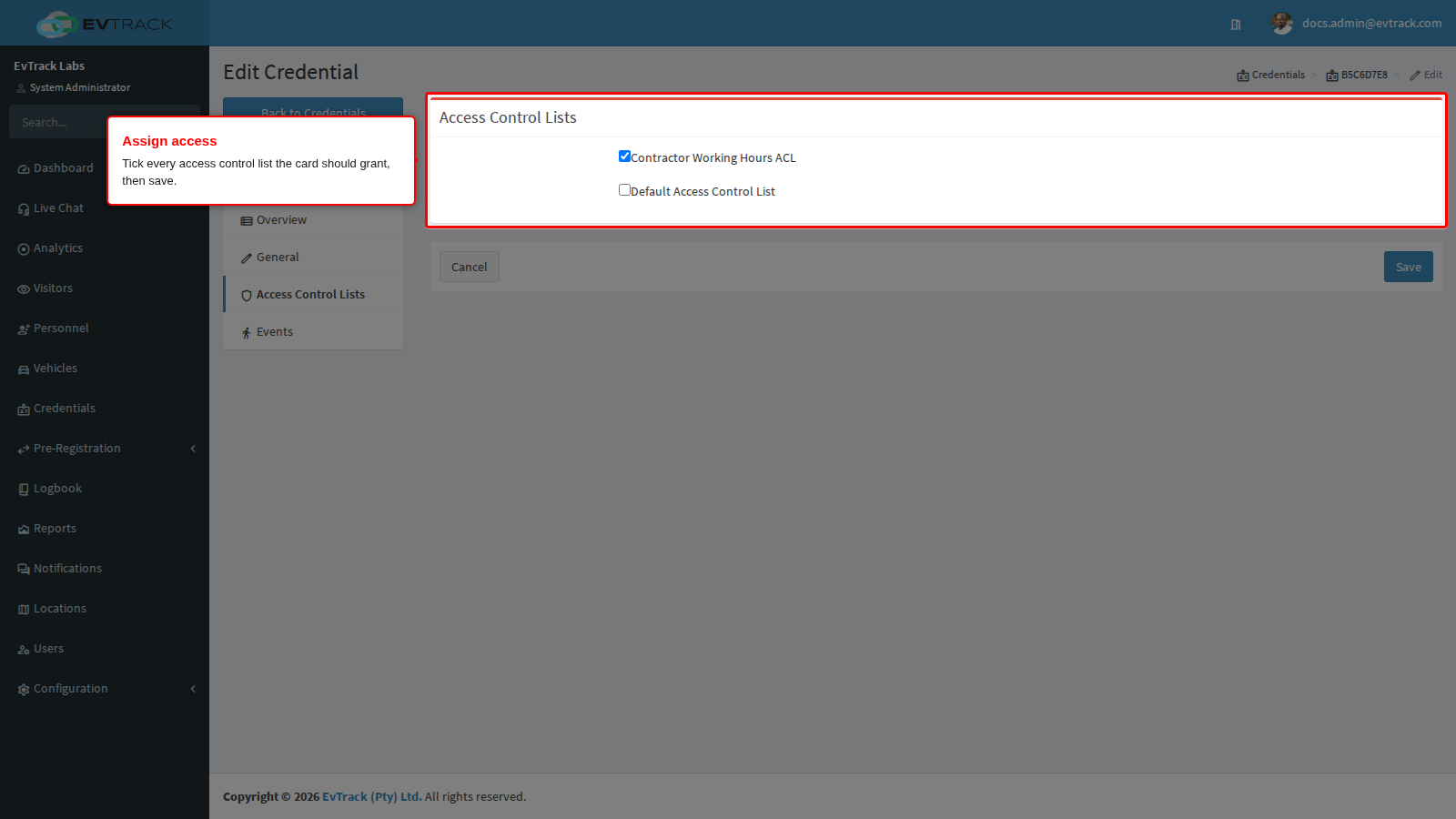The height and width of the screenshot is (819, 1456).
Task: Click the Pre-Registration arrows icon
Action: pyautogui.click(x=24, y=450)
